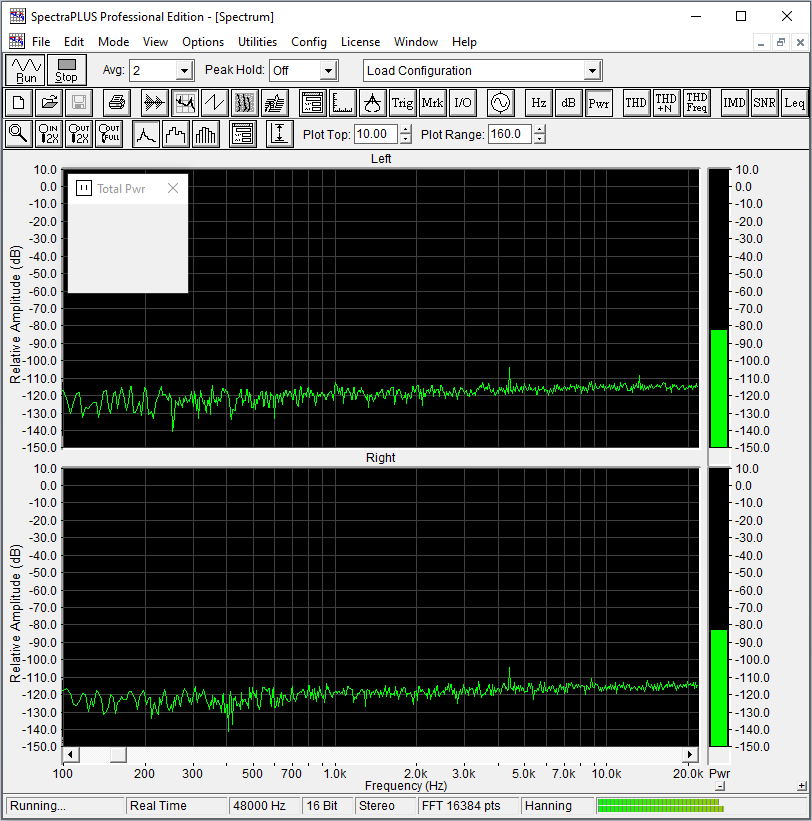Open the Utilities menu
812x821 pixels.
click(x=257, y=42)
